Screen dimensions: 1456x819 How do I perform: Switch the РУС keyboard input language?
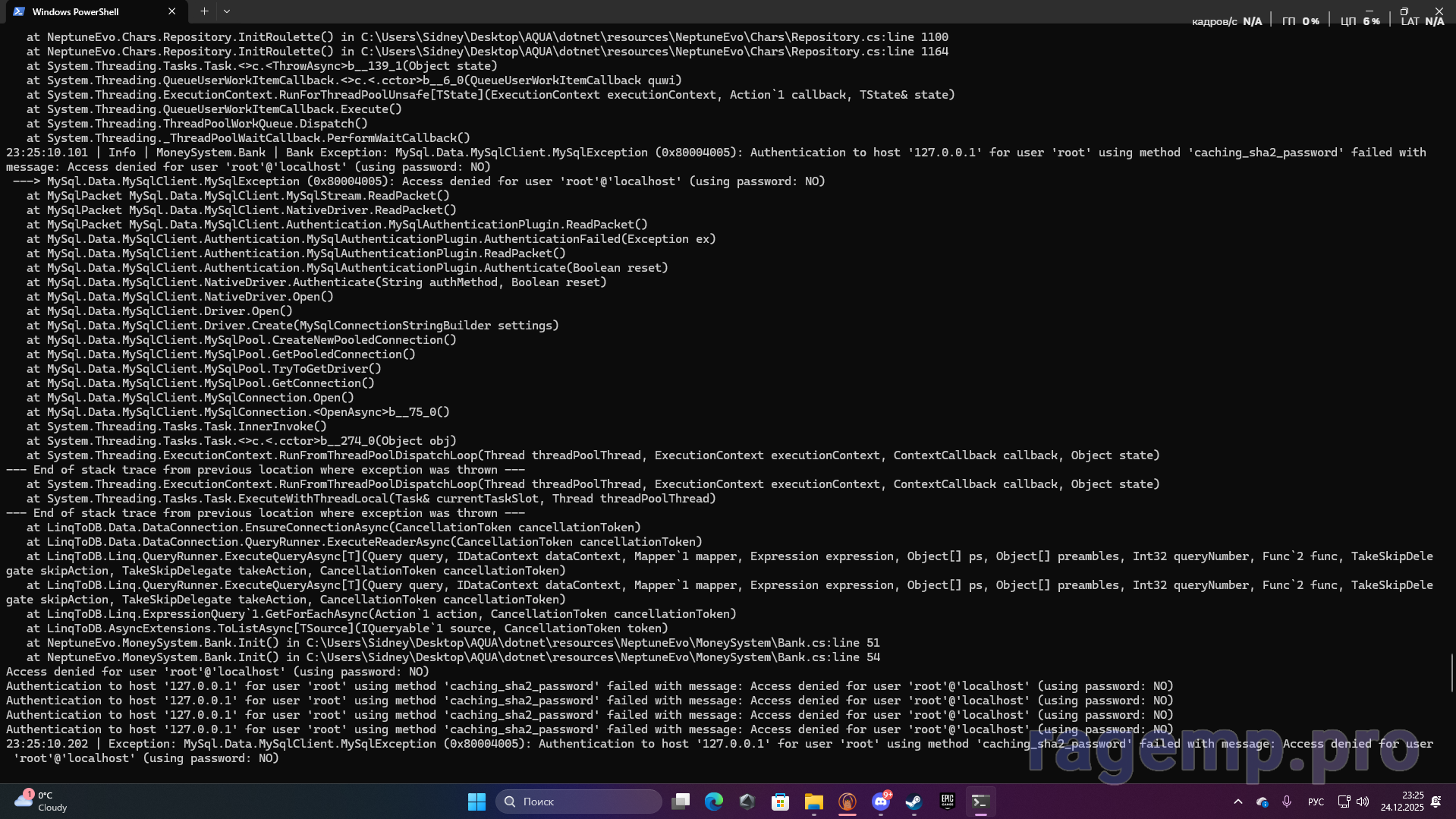pos(1316,802)
